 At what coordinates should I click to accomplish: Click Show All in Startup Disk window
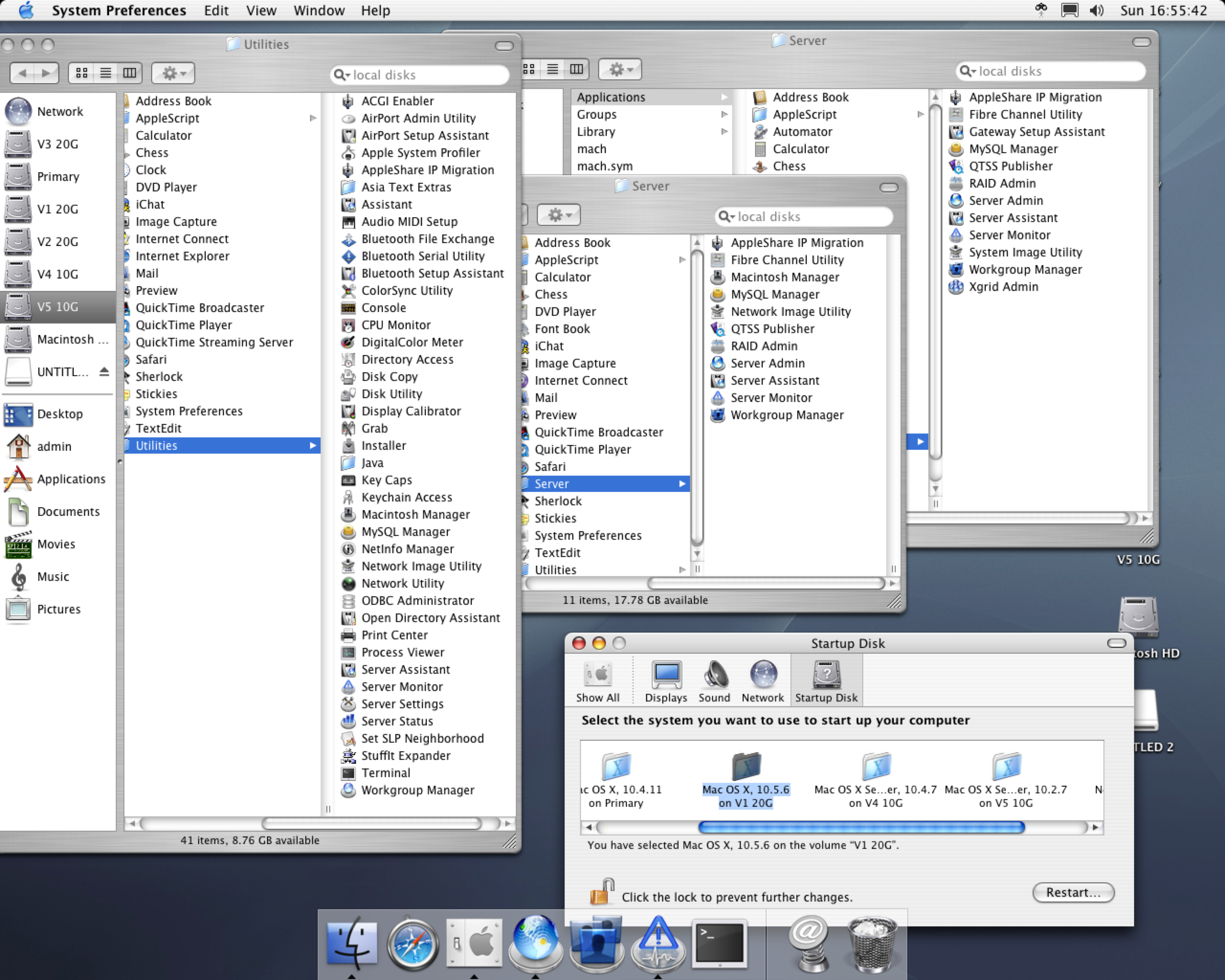(x=598, y=681)
